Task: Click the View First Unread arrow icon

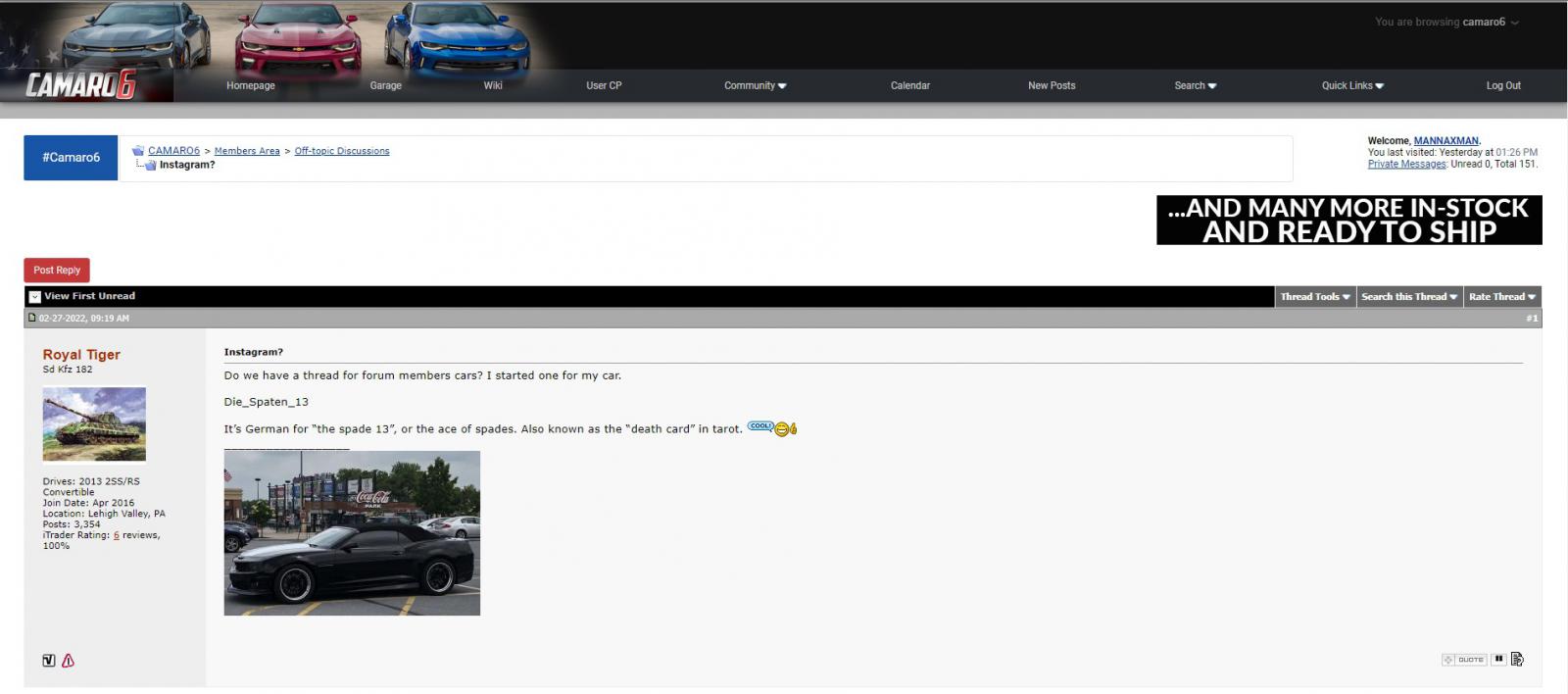Action: [34, 296]
